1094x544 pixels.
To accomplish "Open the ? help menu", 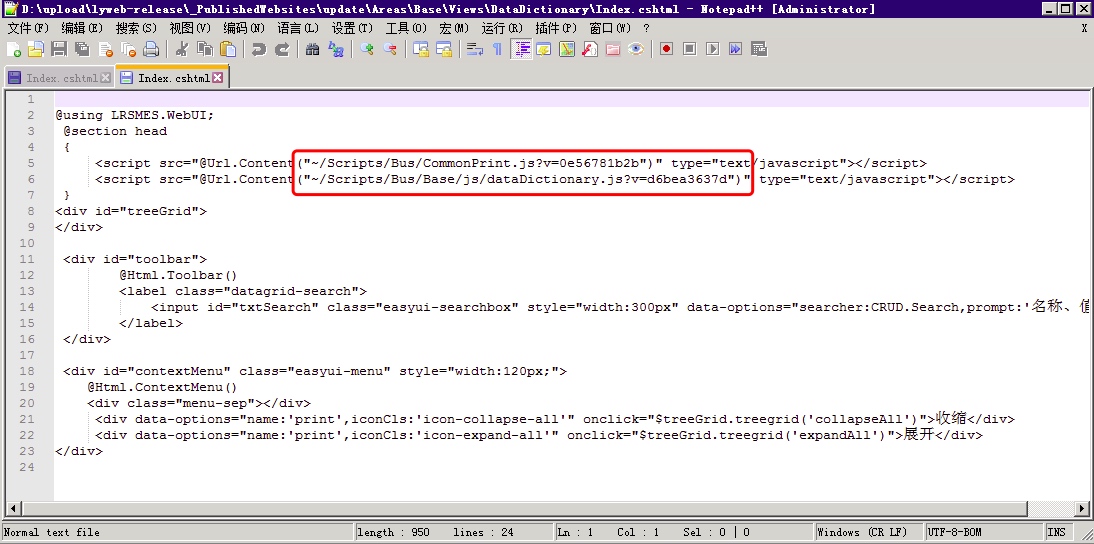I will pyautogui.click(x=646, y=28).
